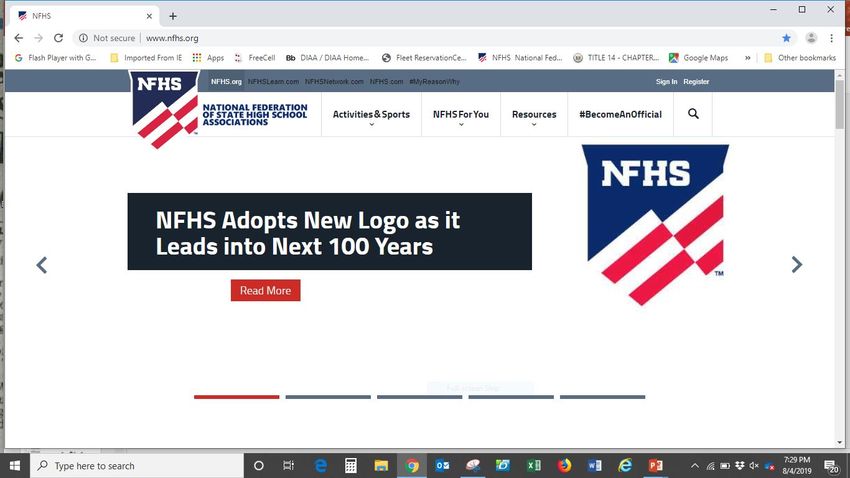Jump to the second carousel indicator bar
This screenshot has height=478, width=850.
328,397
